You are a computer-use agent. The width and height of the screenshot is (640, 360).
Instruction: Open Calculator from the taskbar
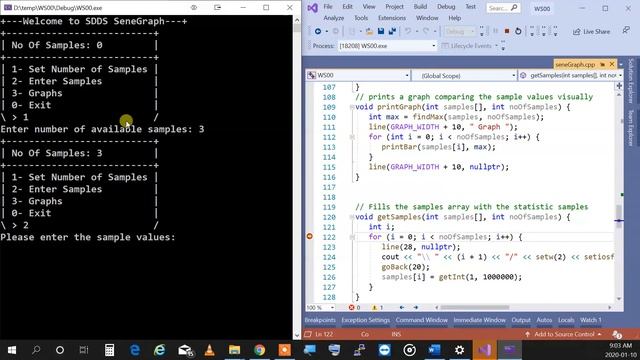pos(109,350)
